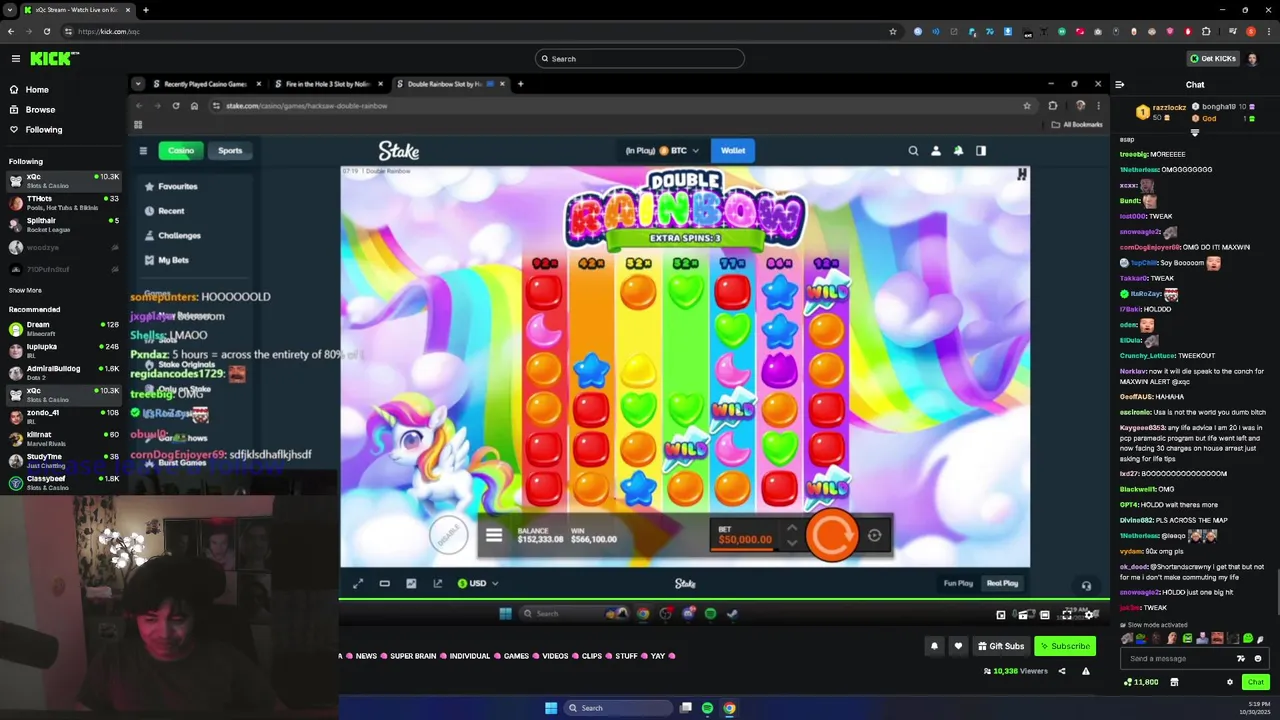Screen dimensions: 1280x720
Task: Click the Get KICKs button
Action: [1212, 59]
